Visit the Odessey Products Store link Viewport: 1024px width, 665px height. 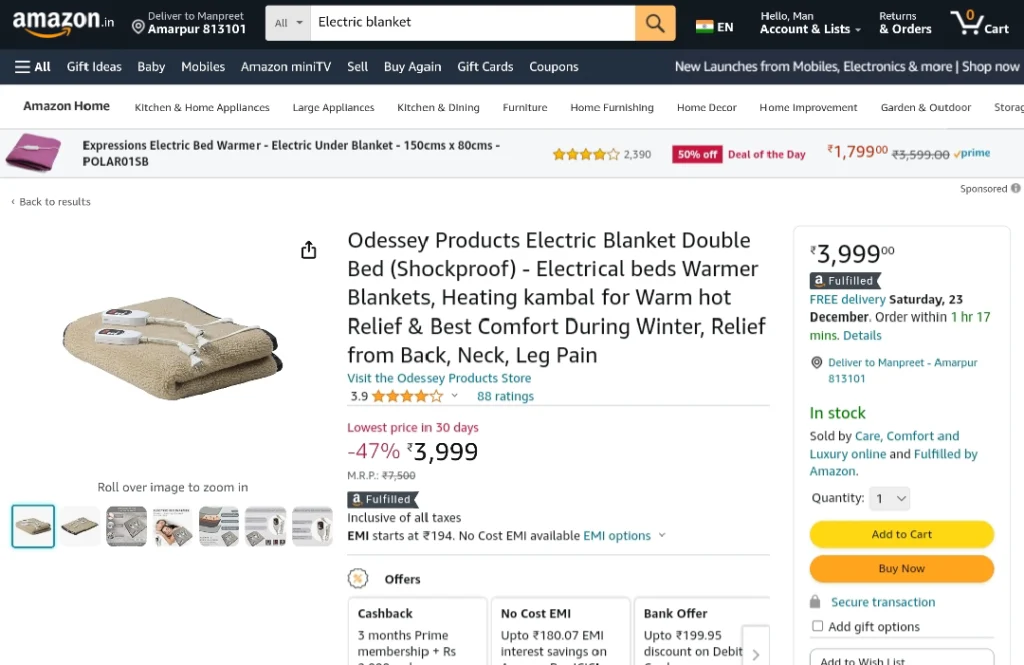[x=439, y=378]
